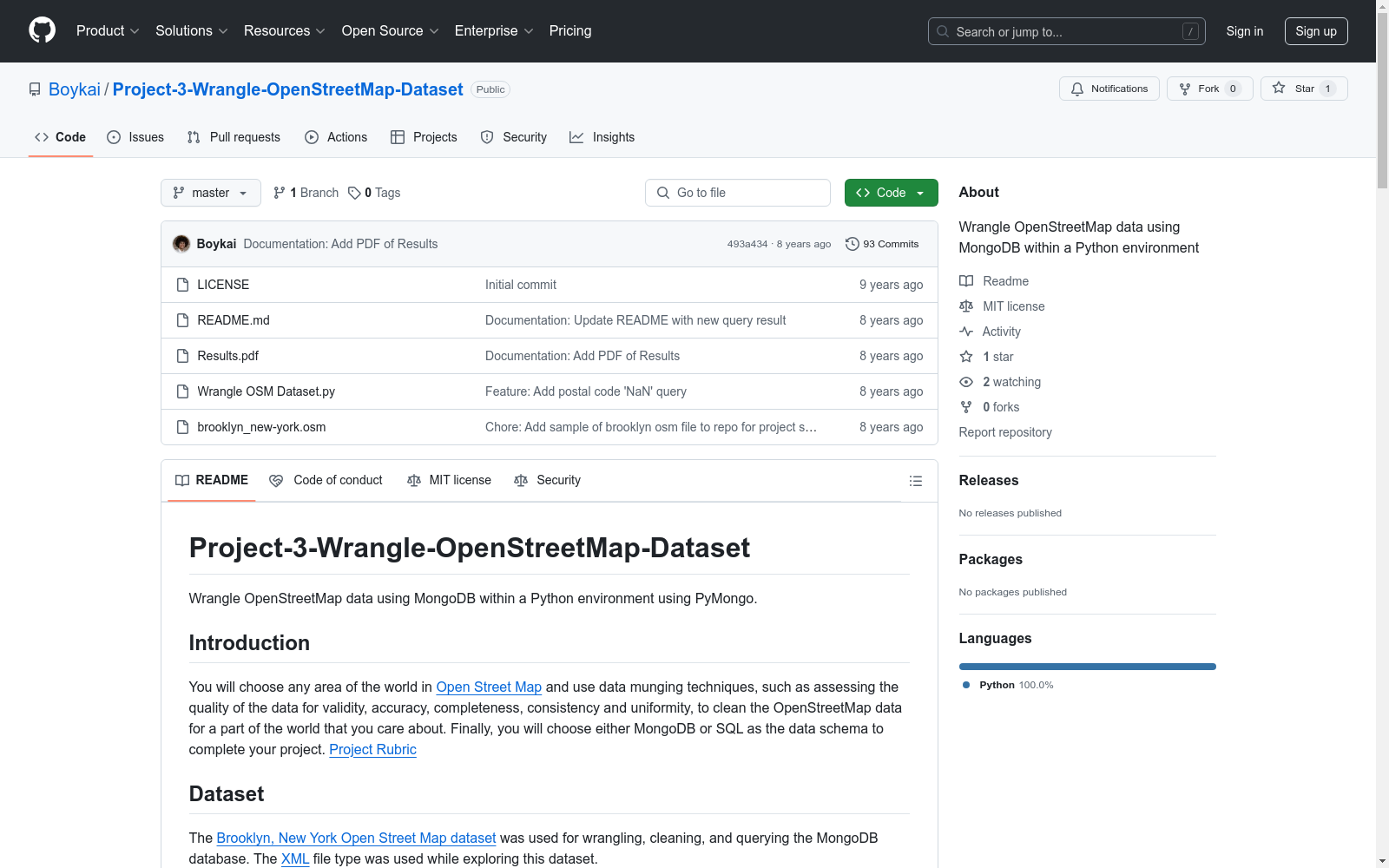The height and width of the screenshot is (868, 1389).
Task: Click the GitHub logo icon
Action: [x=42, y=30]
